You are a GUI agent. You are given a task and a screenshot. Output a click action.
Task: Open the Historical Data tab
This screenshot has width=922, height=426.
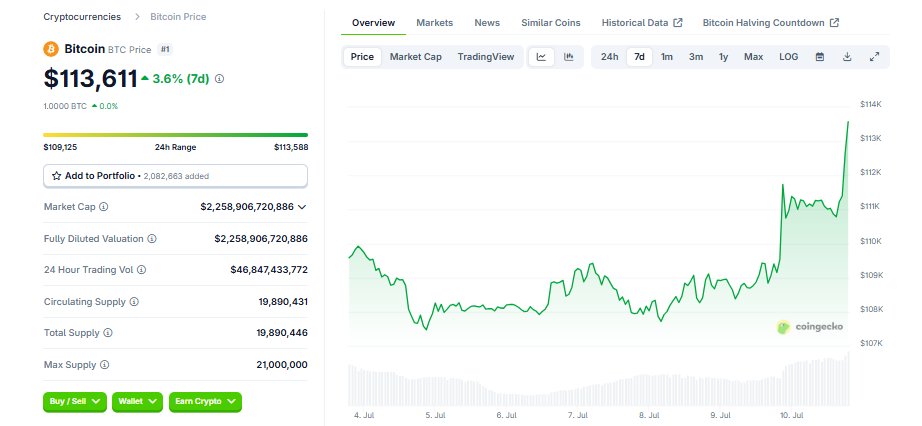(642, 23)
